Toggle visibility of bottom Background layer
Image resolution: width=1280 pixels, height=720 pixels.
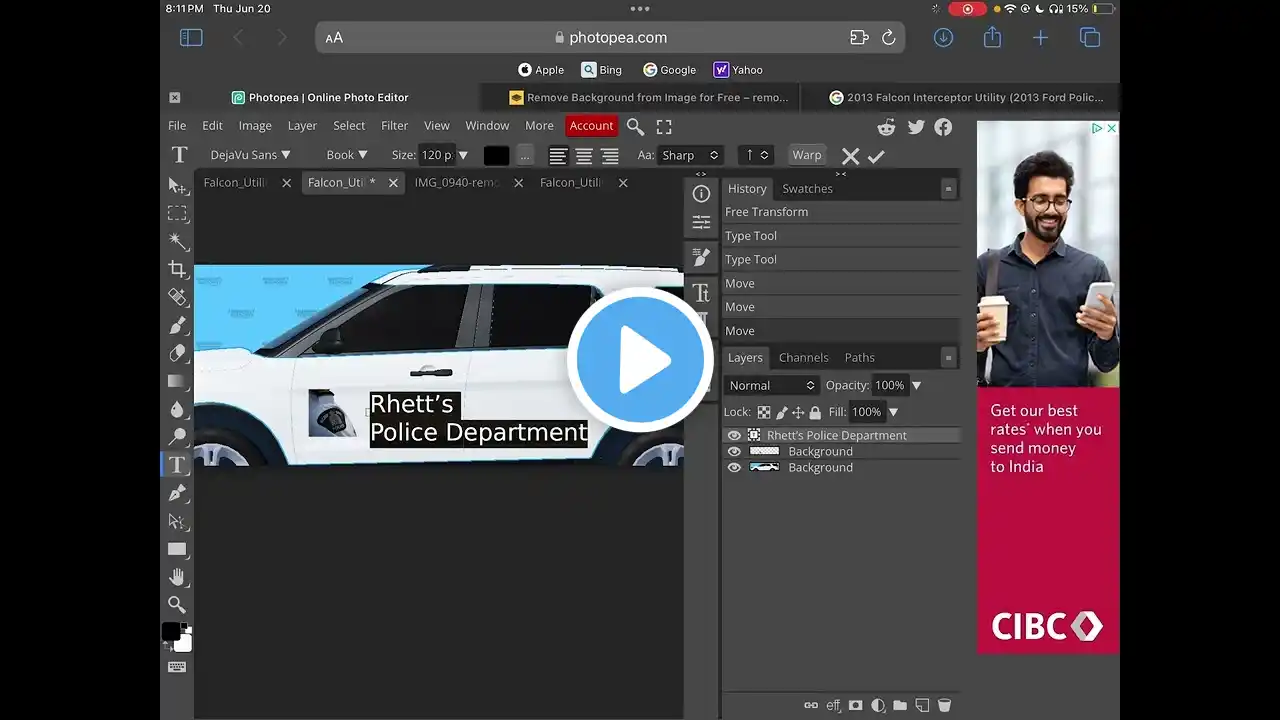(734, 468)
